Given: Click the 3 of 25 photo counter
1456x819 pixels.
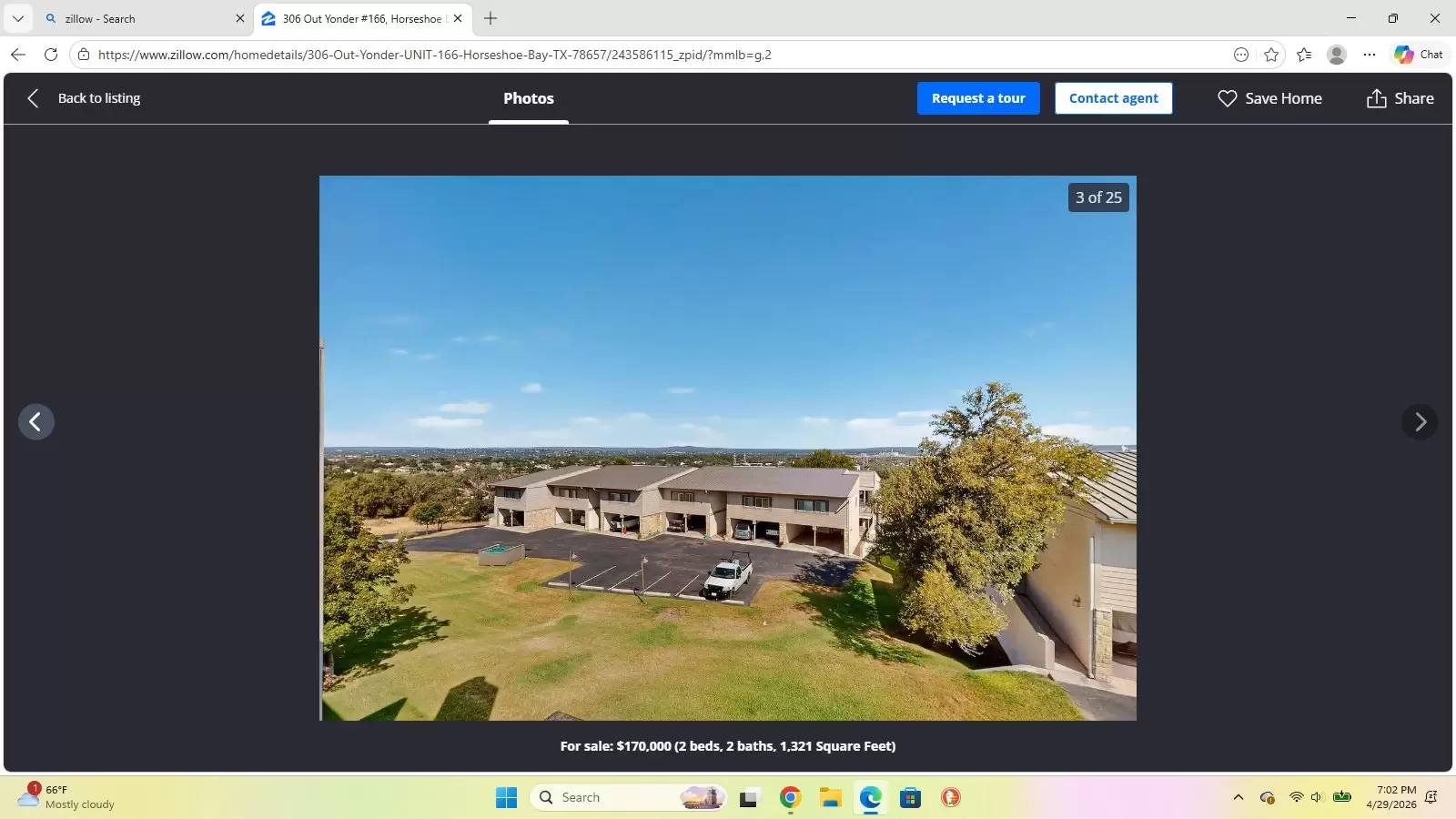Looking at the screenshot, I should tap(1098, 197).
